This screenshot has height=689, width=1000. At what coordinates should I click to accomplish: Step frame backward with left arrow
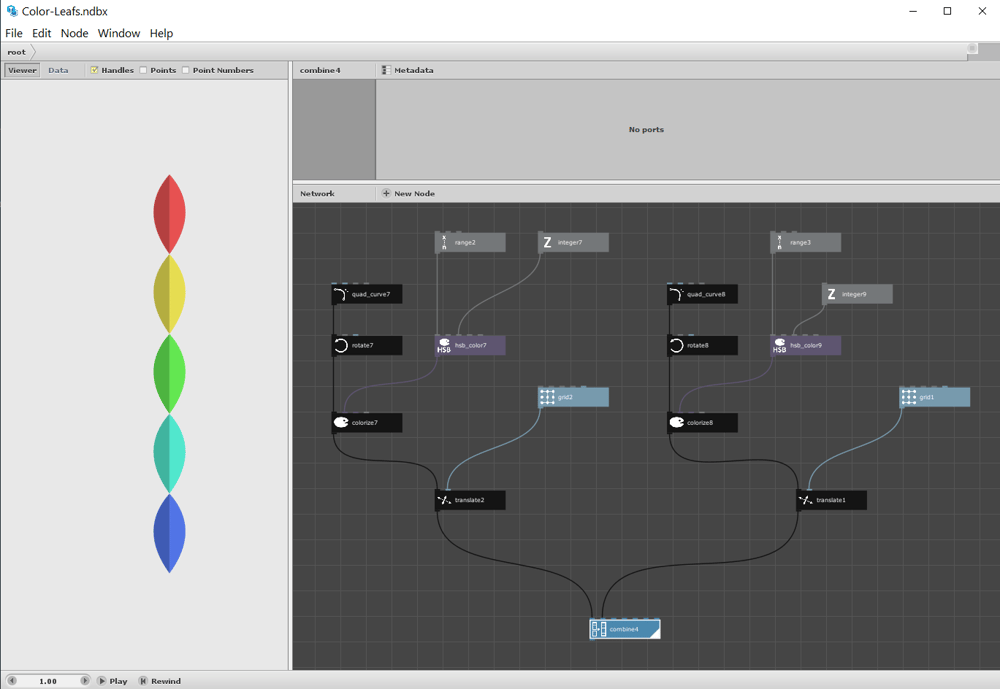coord(11,681)
